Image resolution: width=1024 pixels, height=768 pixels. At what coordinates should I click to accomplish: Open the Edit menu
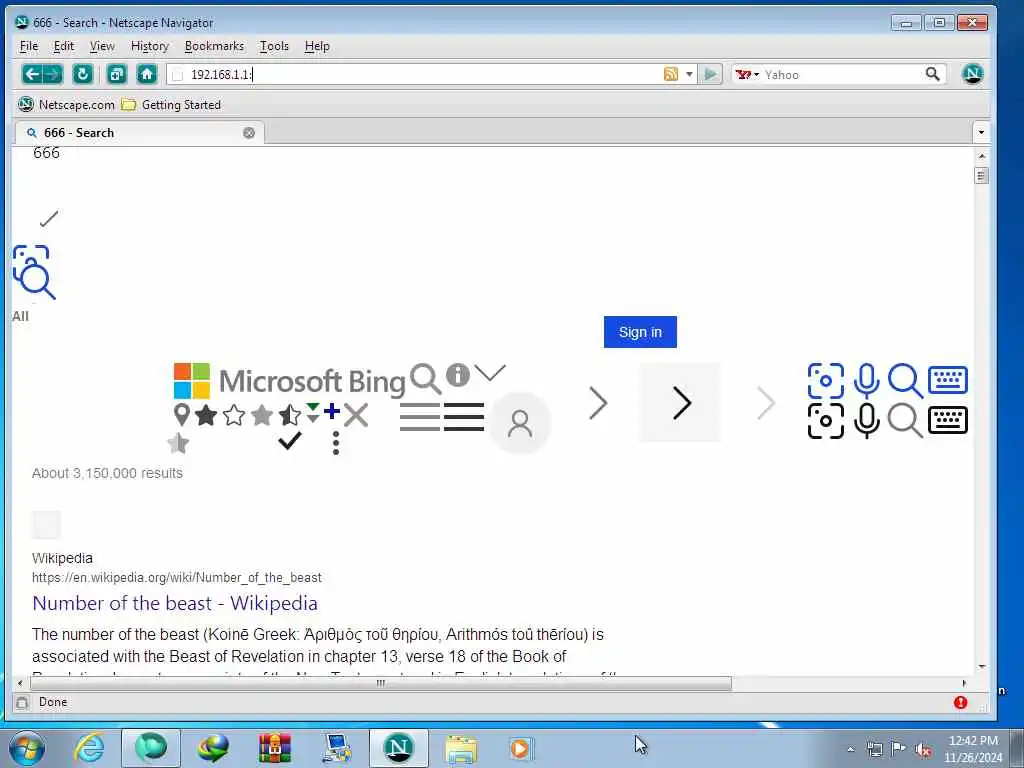(63, 46)
